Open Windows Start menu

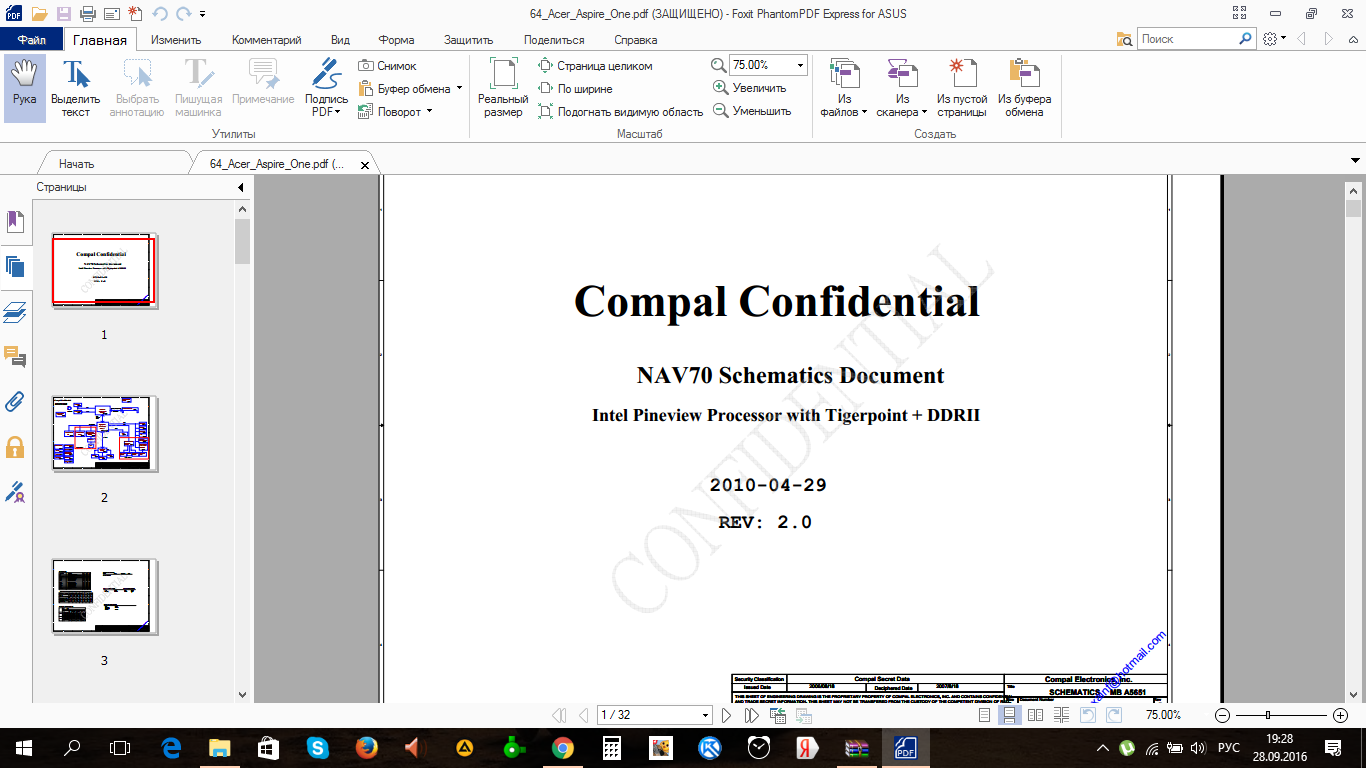coord(24,747)
